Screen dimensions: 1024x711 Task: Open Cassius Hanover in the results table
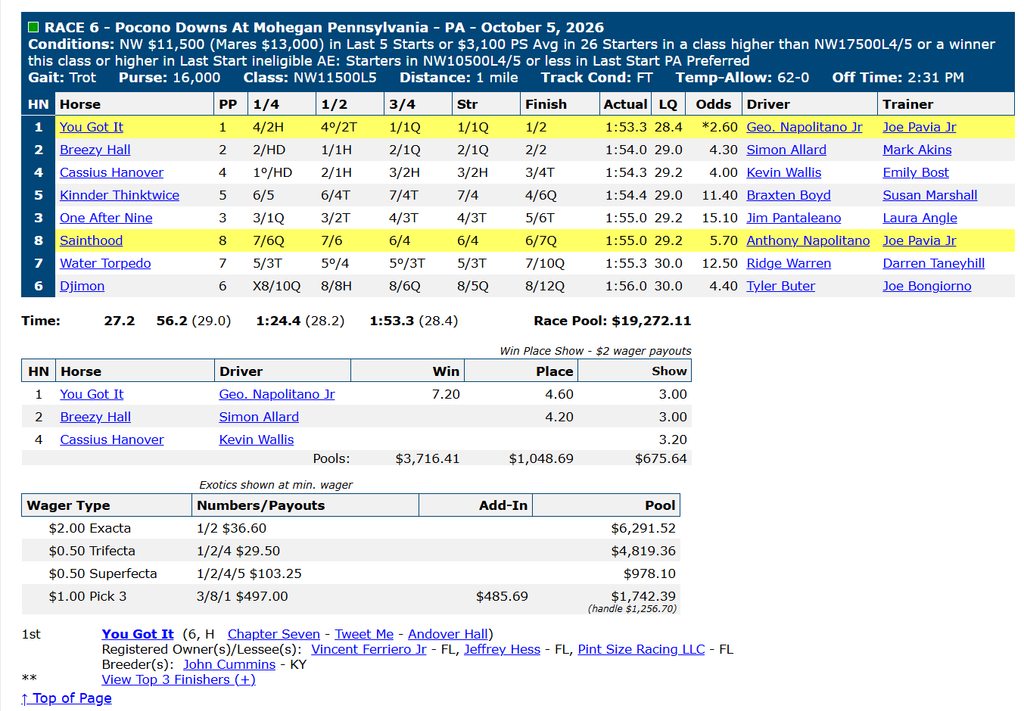click(x=112, y=173)
